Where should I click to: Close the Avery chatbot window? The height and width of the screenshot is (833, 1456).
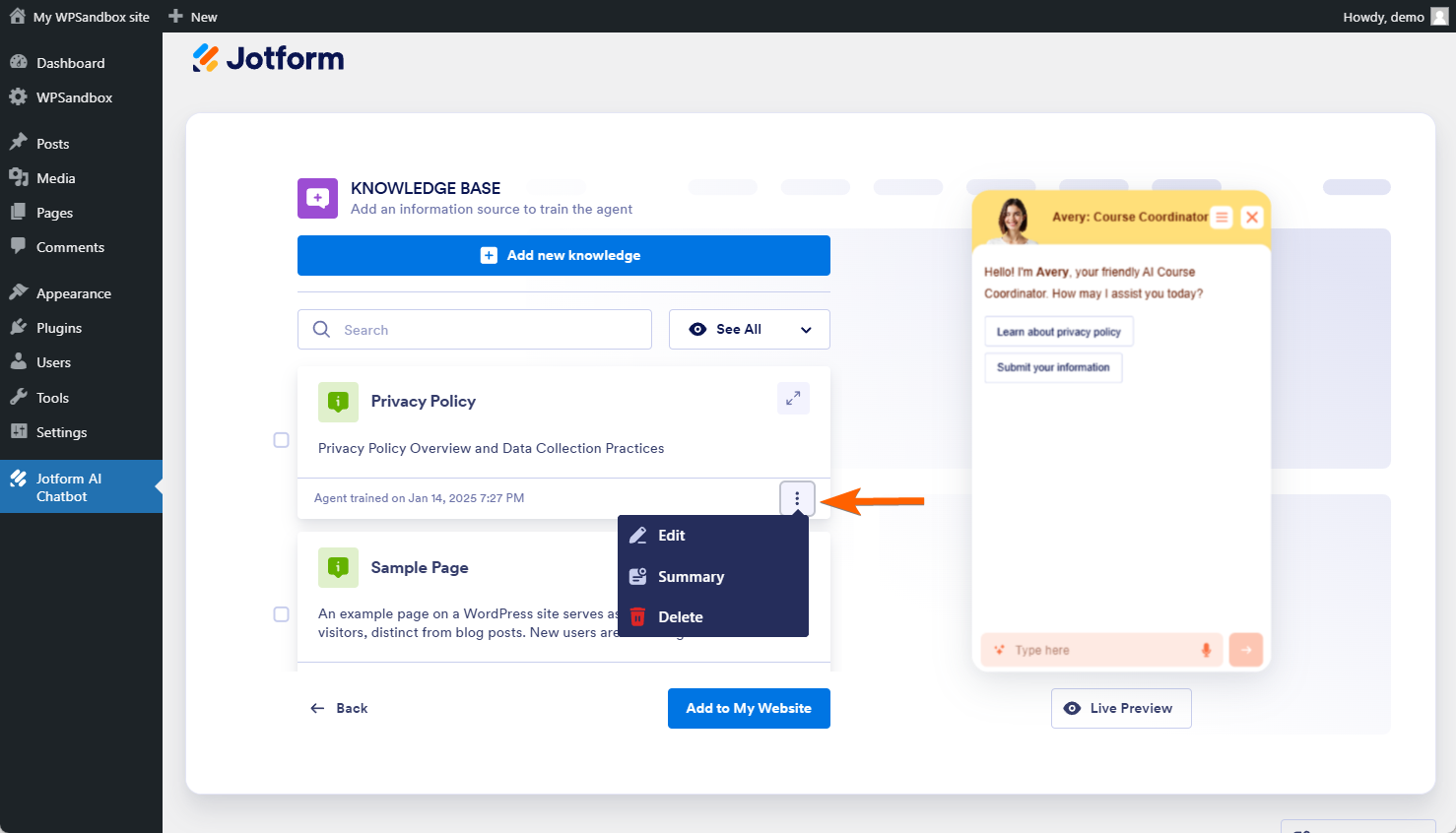pyautogui.click(x=1252, y=217)
